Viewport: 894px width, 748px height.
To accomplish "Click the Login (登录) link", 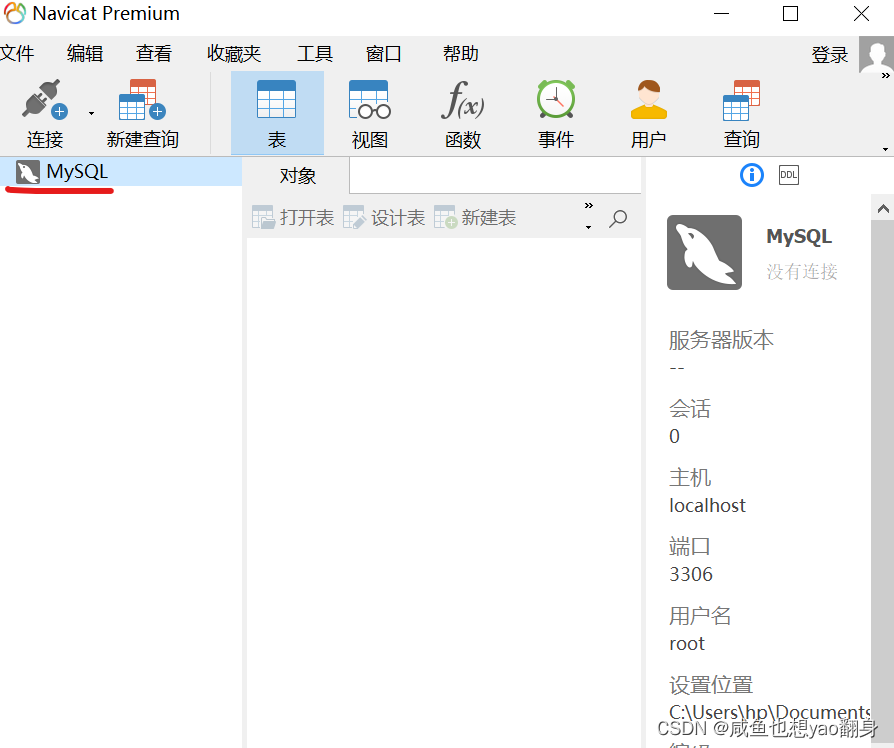I will click(830, 55).
